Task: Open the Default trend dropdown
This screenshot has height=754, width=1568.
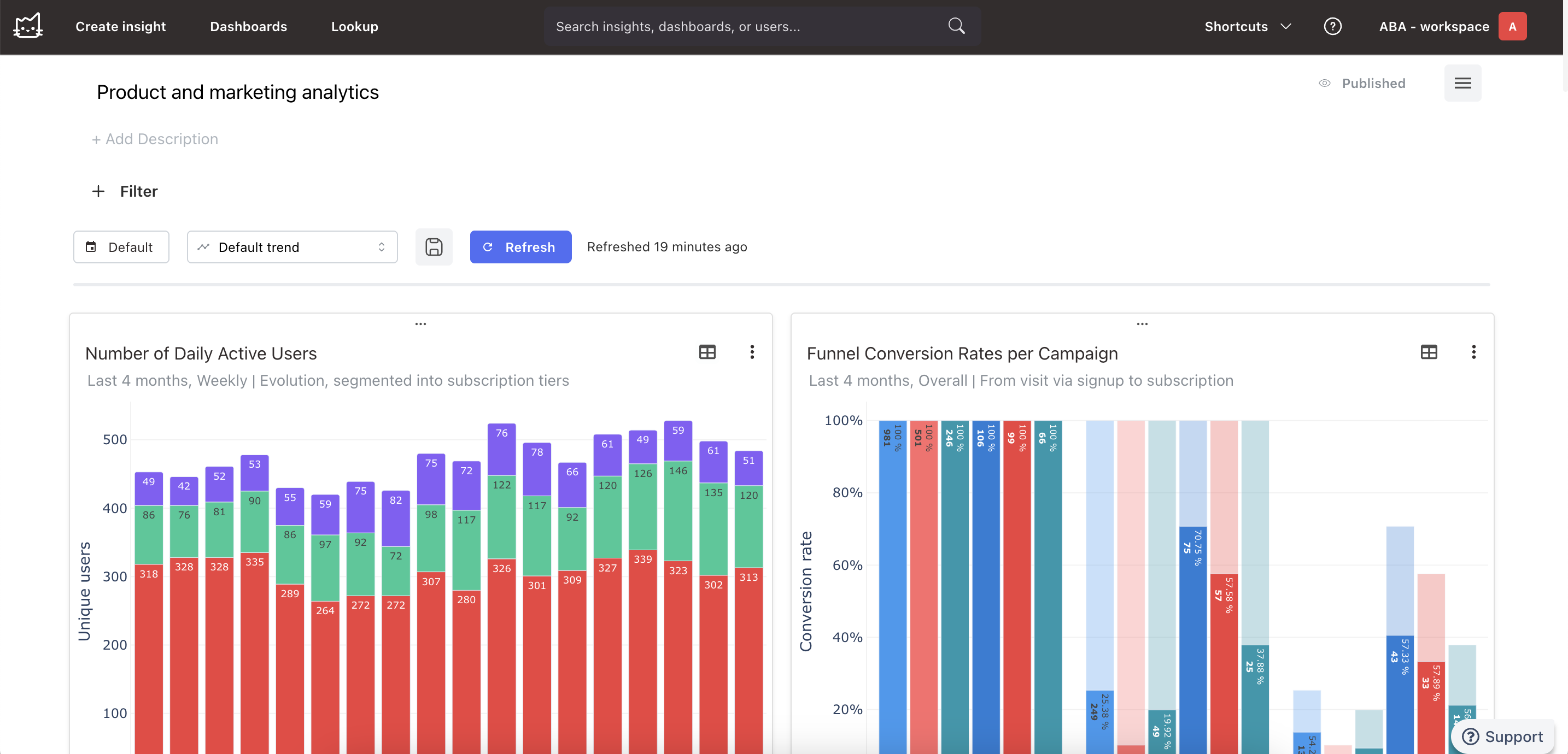Action: pos(292,247)
